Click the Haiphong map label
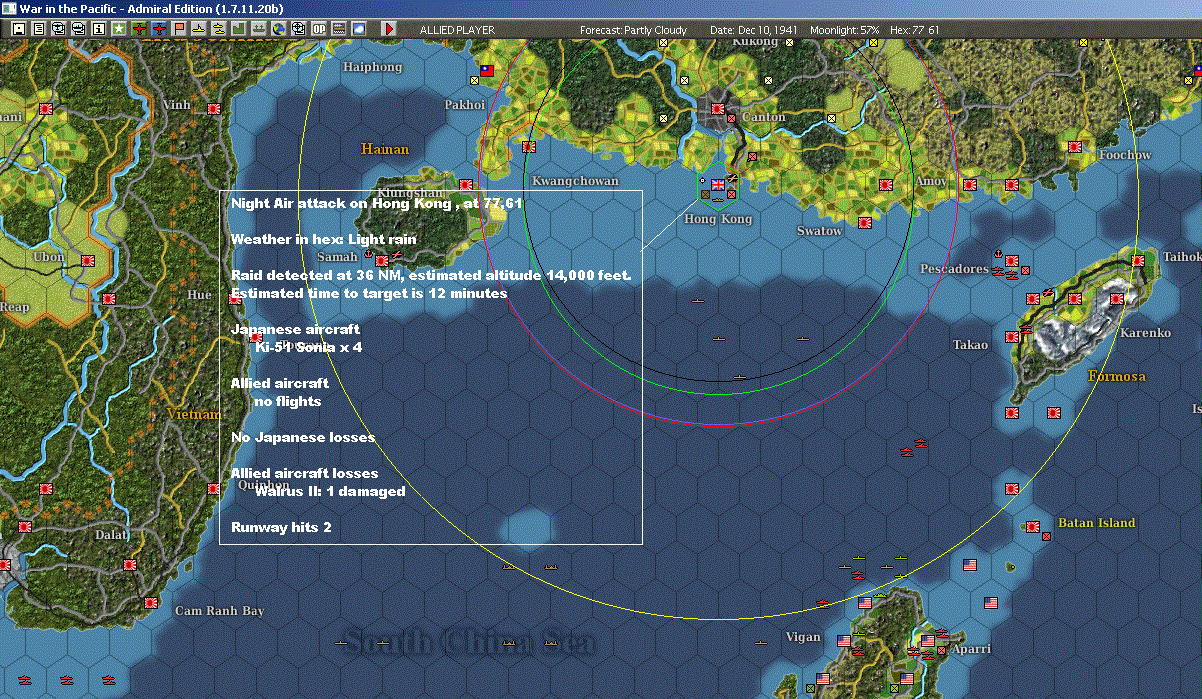The height and width of the screenshot is (699, 1202). (x=373, y=67)
